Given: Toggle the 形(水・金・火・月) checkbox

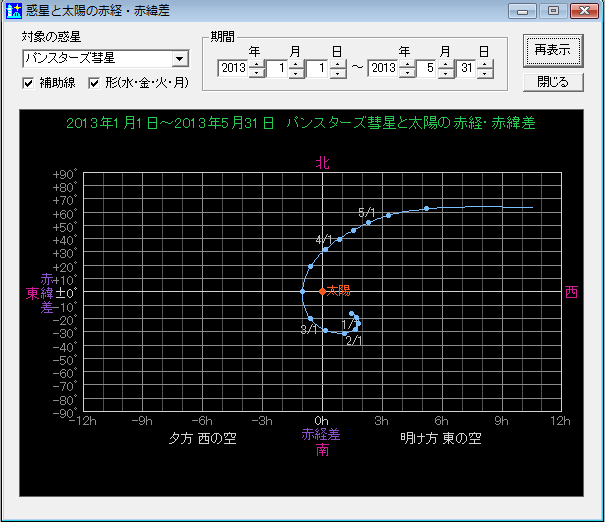Looking at the screenshot, I should (95, 83).
